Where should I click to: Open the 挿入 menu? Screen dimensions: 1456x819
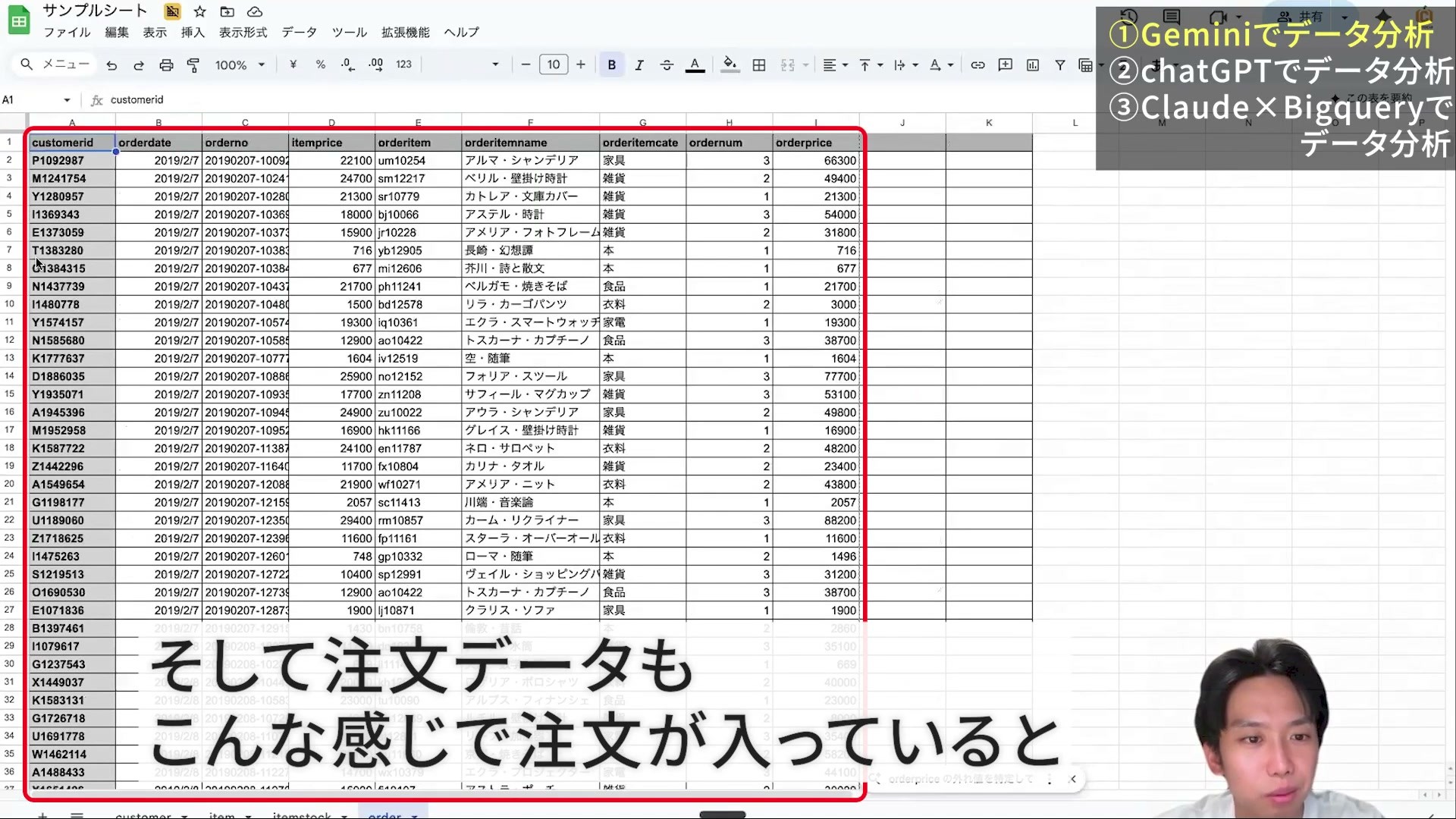click(x=193, y=33)
